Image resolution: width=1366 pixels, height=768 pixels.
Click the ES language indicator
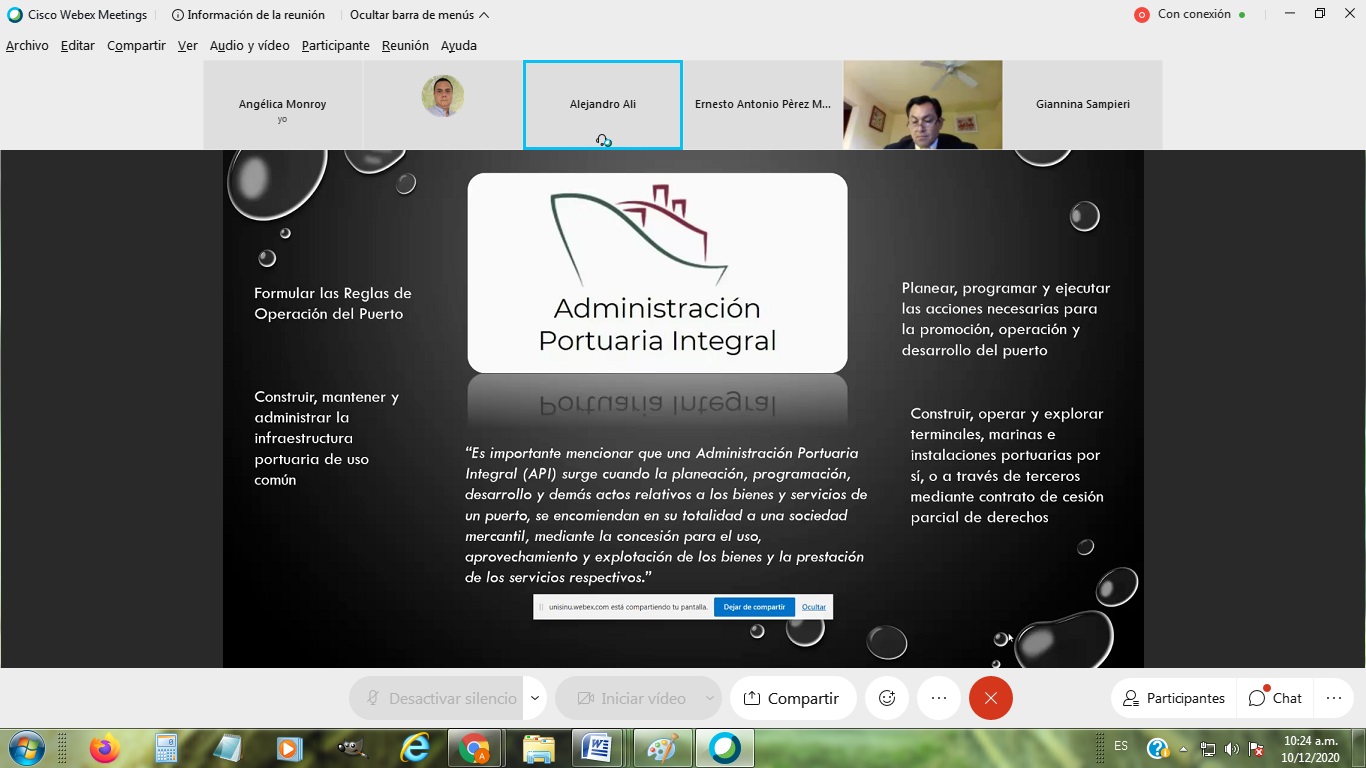coord(1121,746)
